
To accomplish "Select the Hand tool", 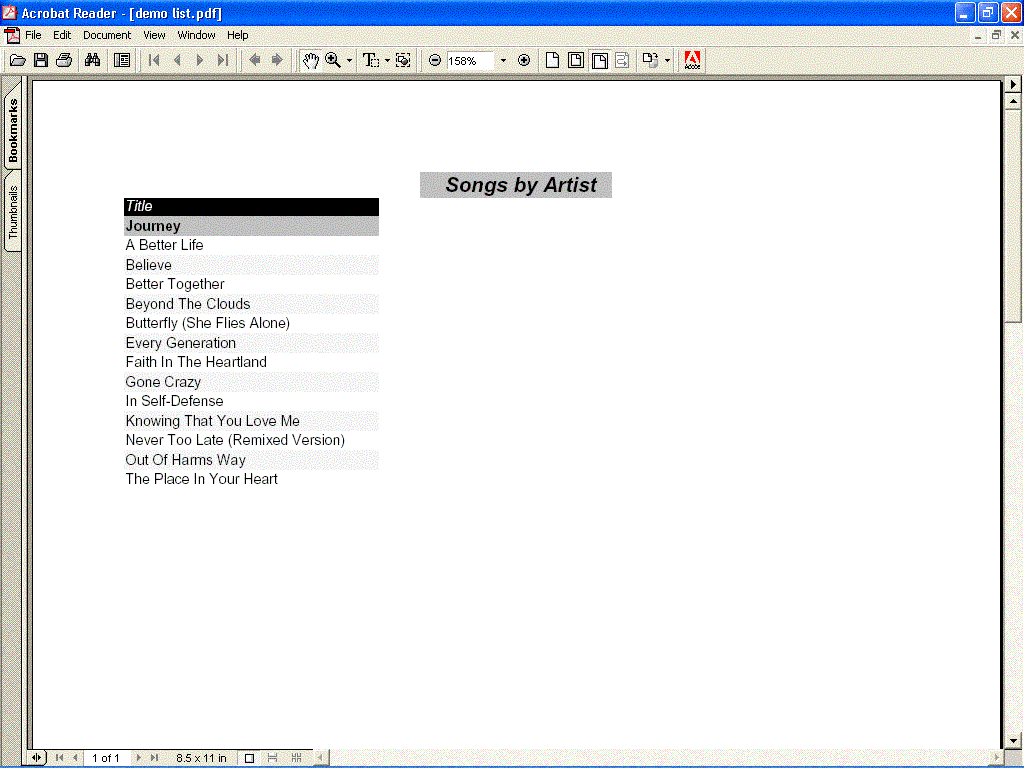I will 311,60.
